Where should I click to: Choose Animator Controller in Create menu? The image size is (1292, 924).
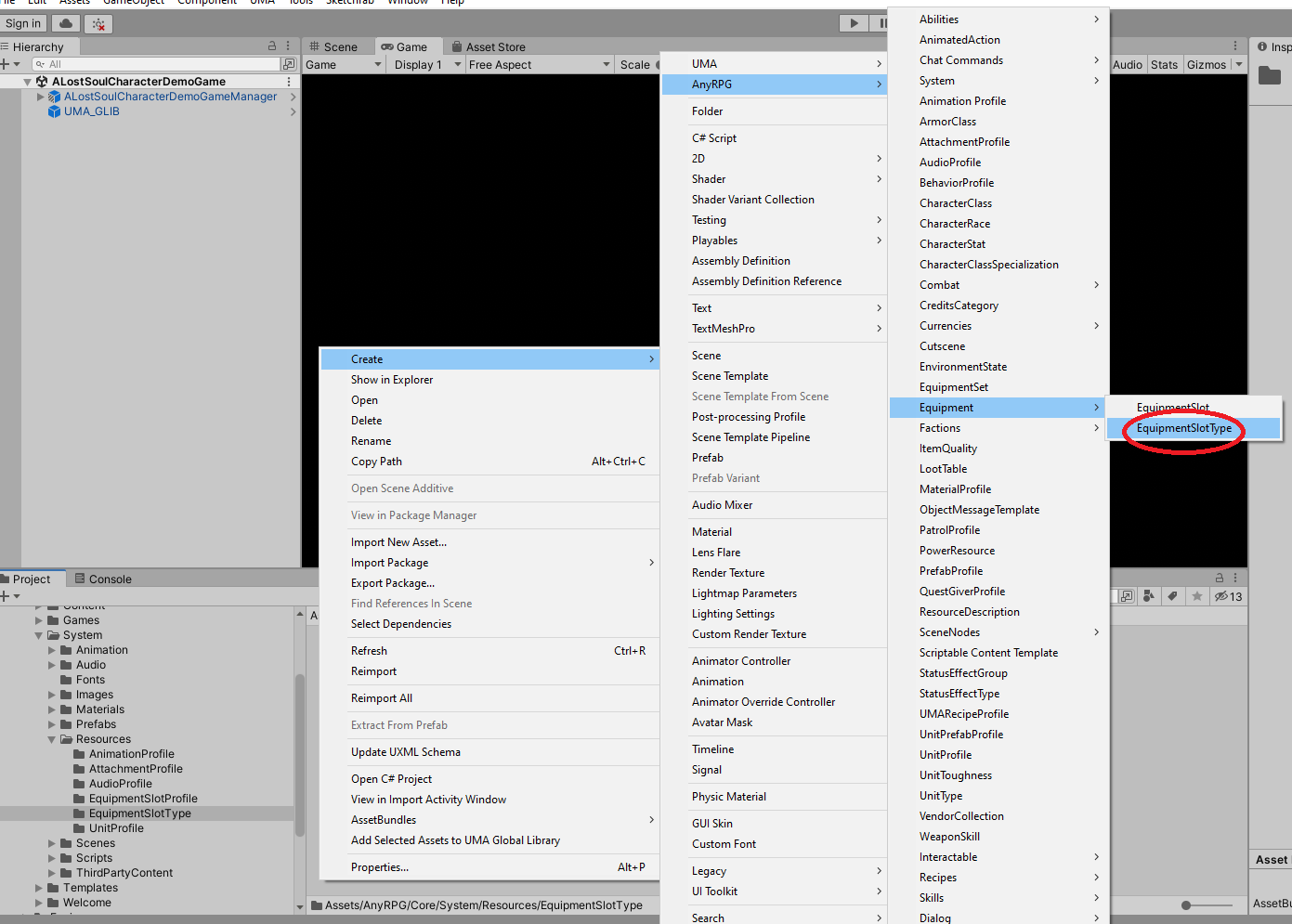[x=775, y=661]
